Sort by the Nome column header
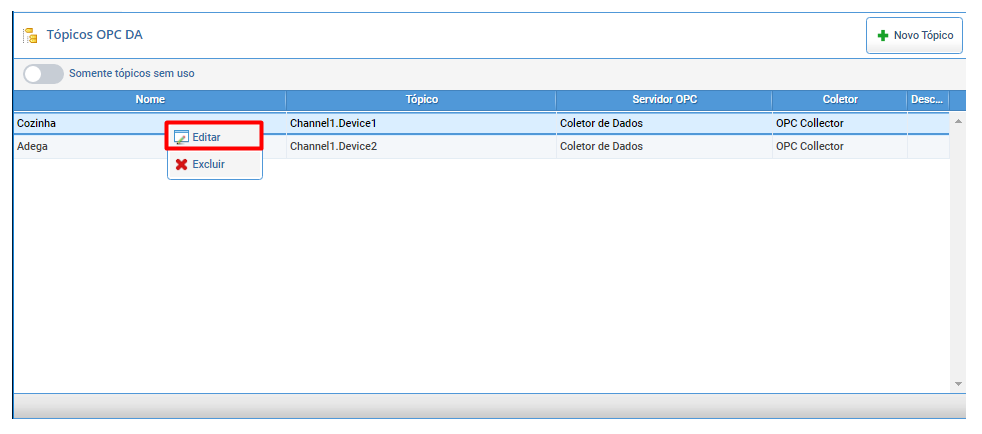 click(150, 100)
